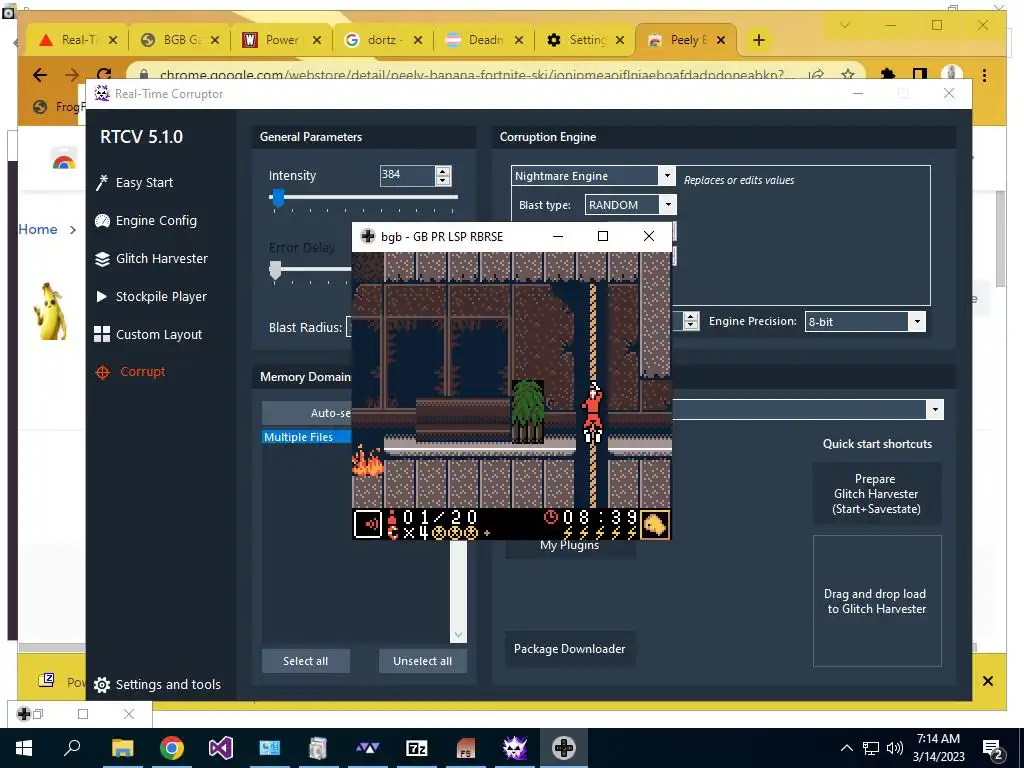Click the Auto-select button in Memory Domains
The image size is (1024, 768).
click(307, 413)
